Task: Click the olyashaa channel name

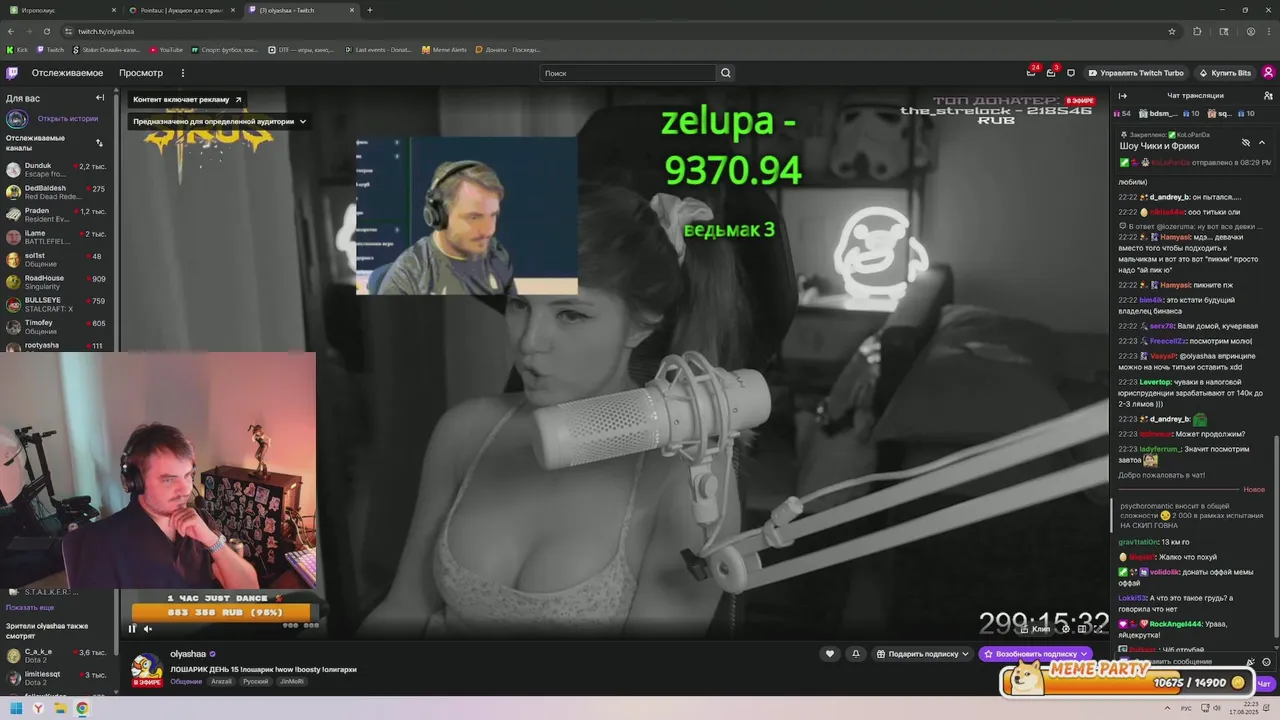Action: point(188,654)
